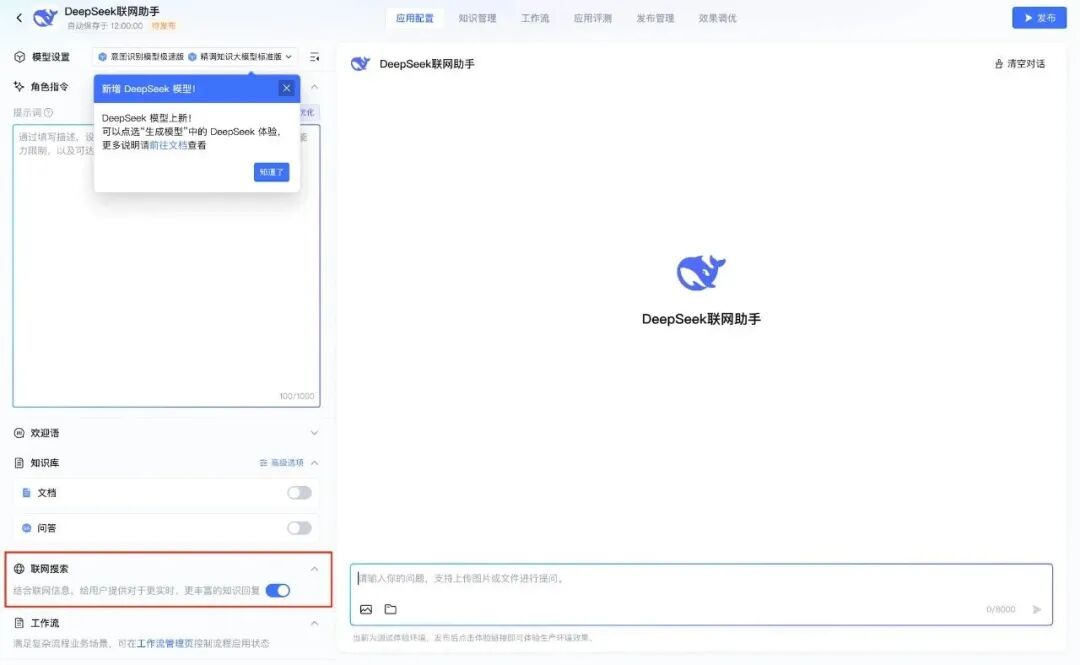Select the 应用配置 tab
The height and width of the screenshot is (665, 1080).
click(415, 18)
